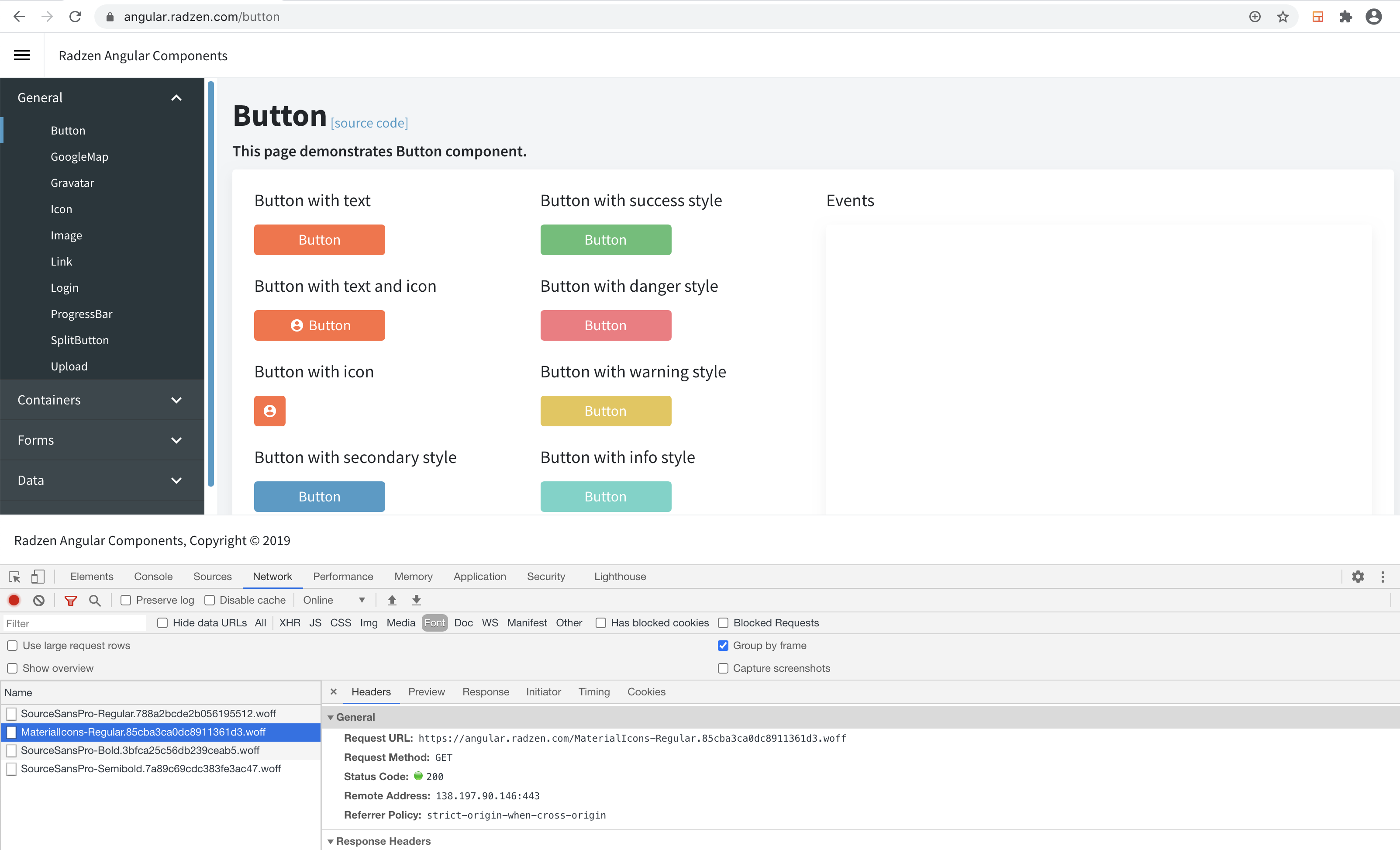
Task: Stop recording the network log
Action: pos(14,600)
